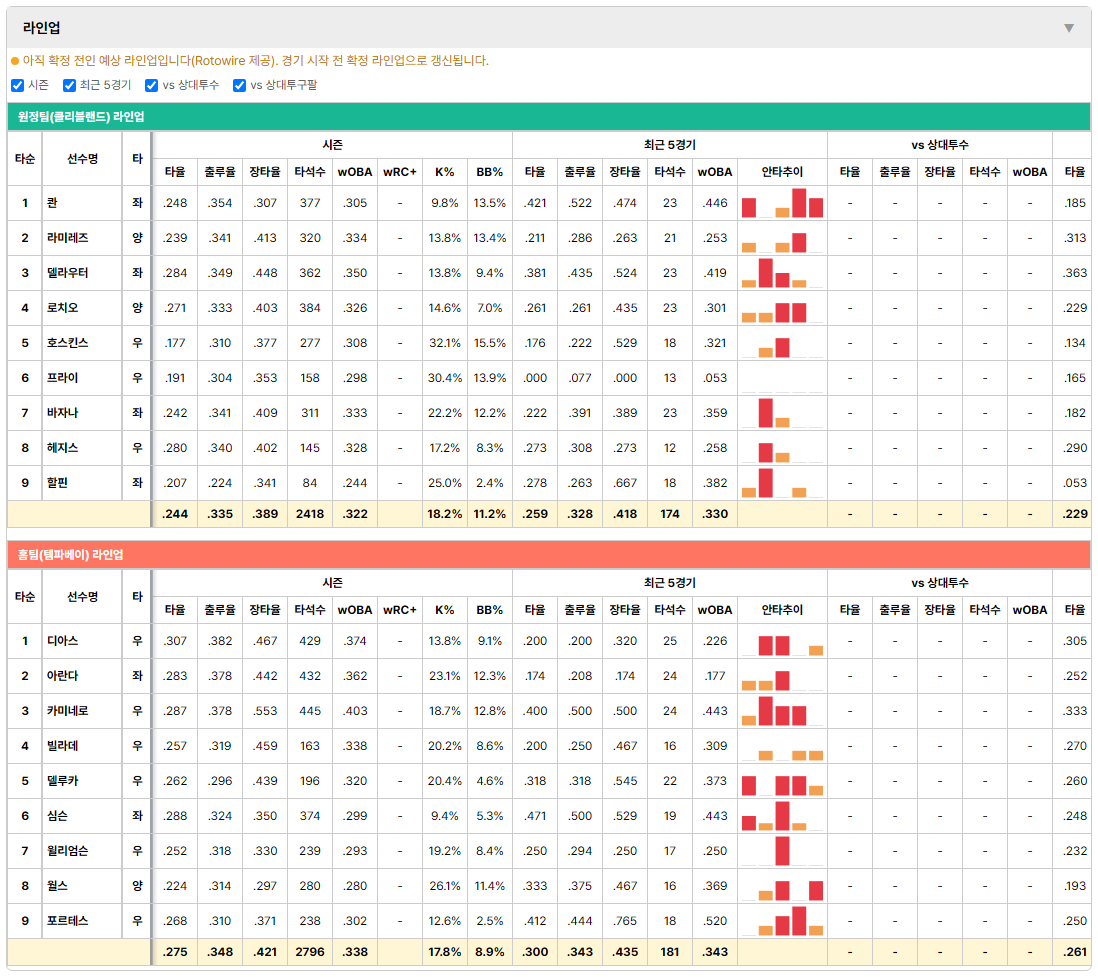Select player name 라미레즈
1098x977 pixels.
68,238
